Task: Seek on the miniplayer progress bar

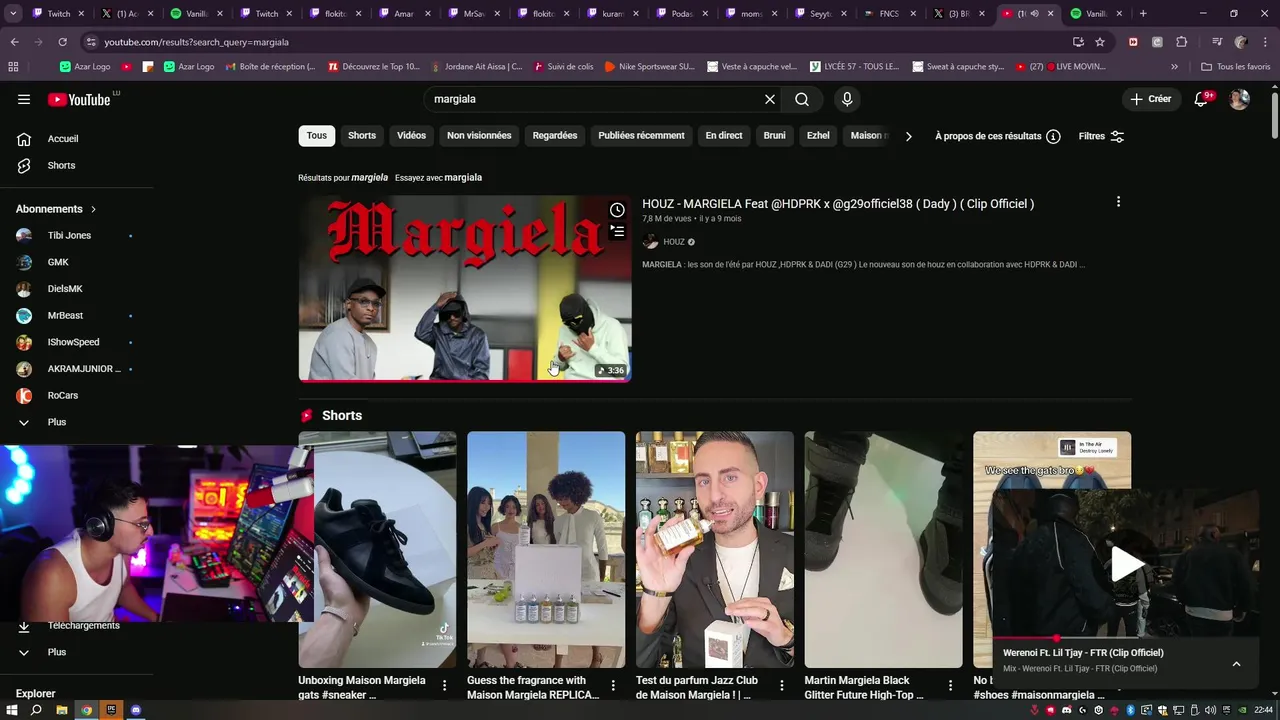Action: [1125, 638]
